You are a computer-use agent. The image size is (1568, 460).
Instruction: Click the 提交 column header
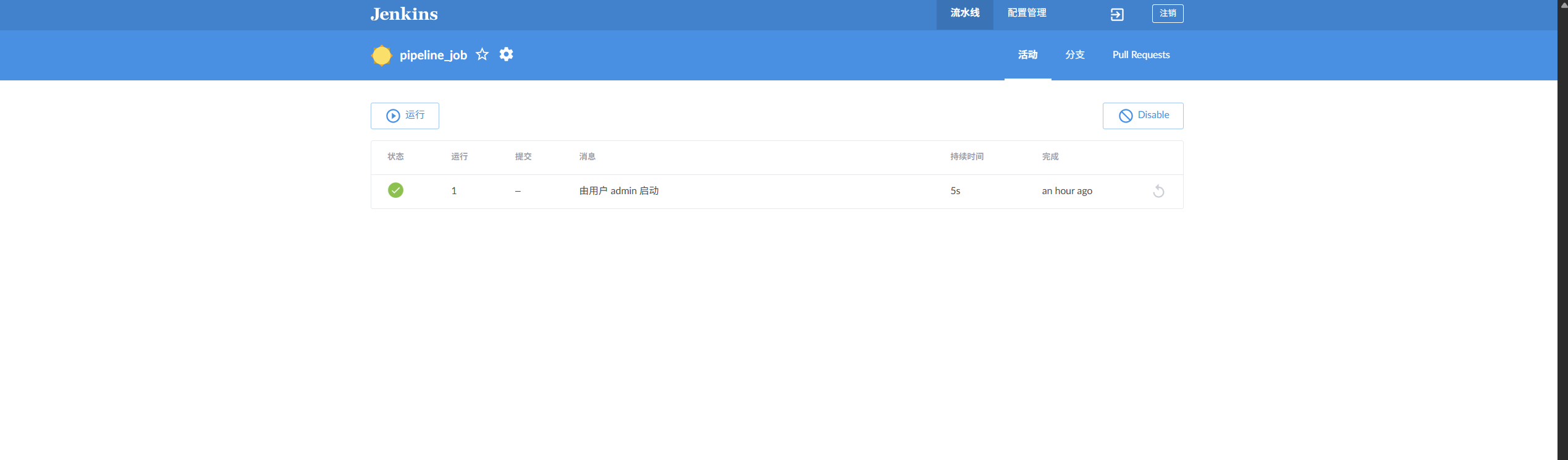click(523, 156)
